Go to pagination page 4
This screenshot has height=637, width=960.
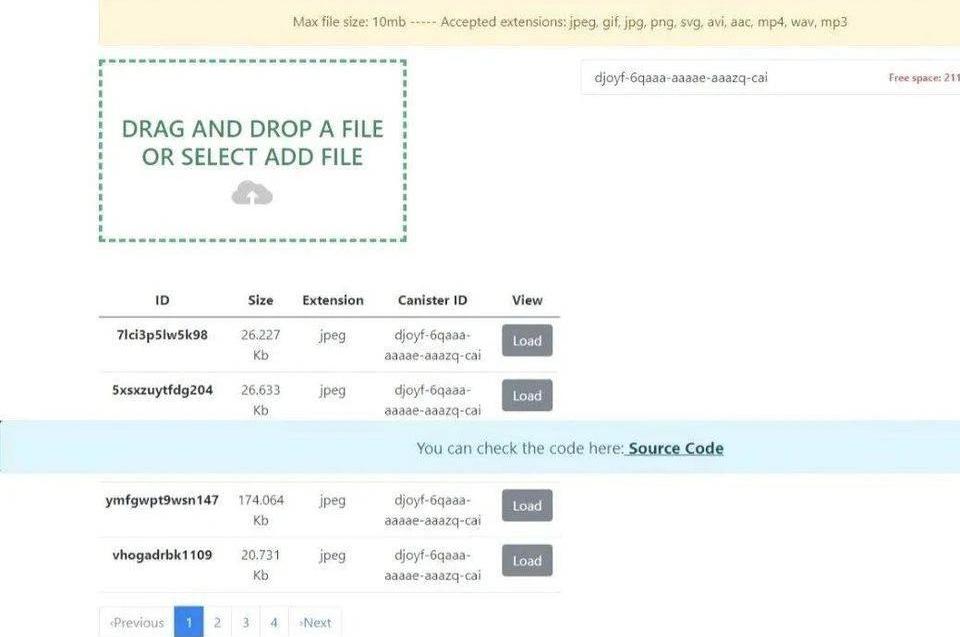(x=273, y=623)
